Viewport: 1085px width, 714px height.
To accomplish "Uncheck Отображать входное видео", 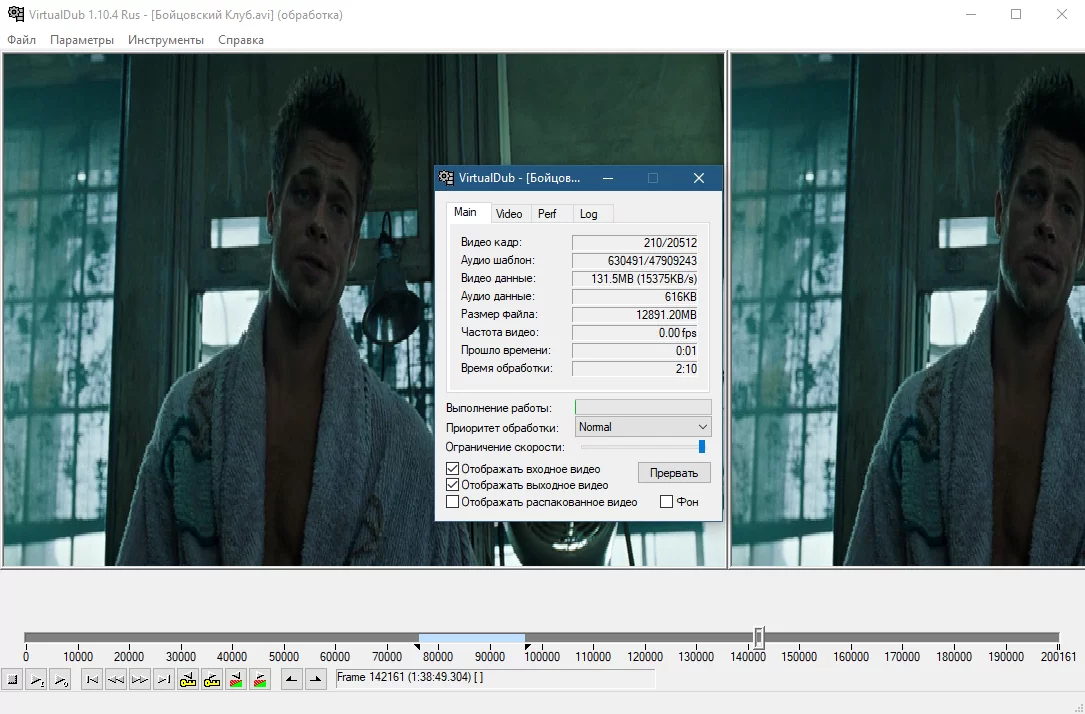I will click(x=453, y=468).
